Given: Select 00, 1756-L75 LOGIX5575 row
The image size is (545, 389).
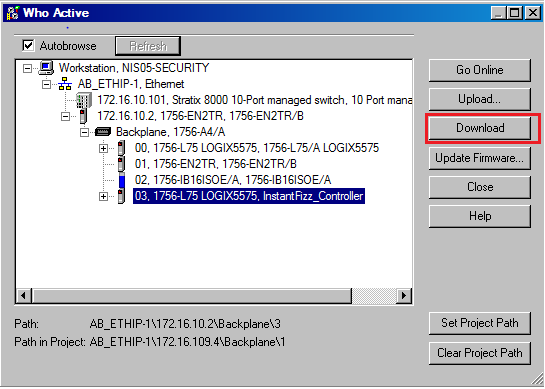Looking at the screenshot, I should (257, 148).
